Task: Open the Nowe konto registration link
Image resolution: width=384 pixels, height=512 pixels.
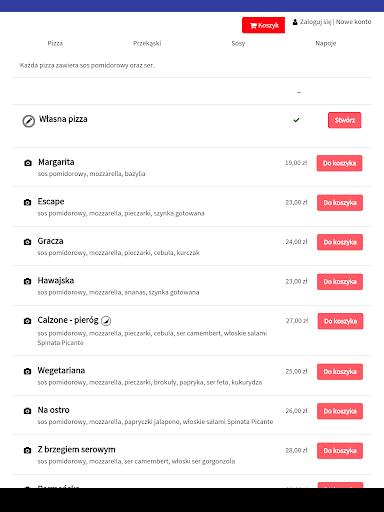Action: (x=353, y=22)
